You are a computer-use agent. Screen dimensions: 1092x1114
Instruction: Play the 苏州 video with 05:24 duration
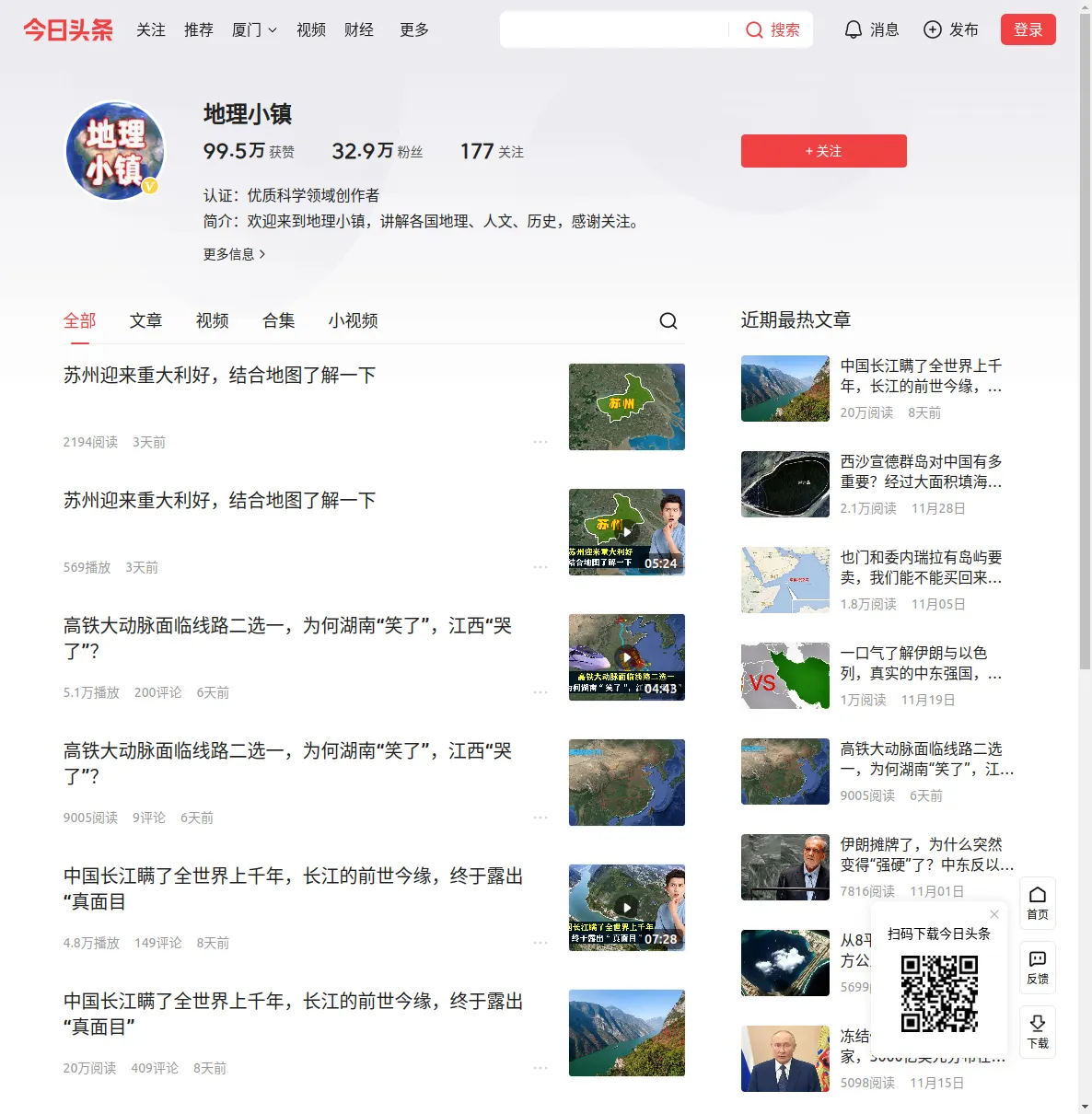[627, 532]
